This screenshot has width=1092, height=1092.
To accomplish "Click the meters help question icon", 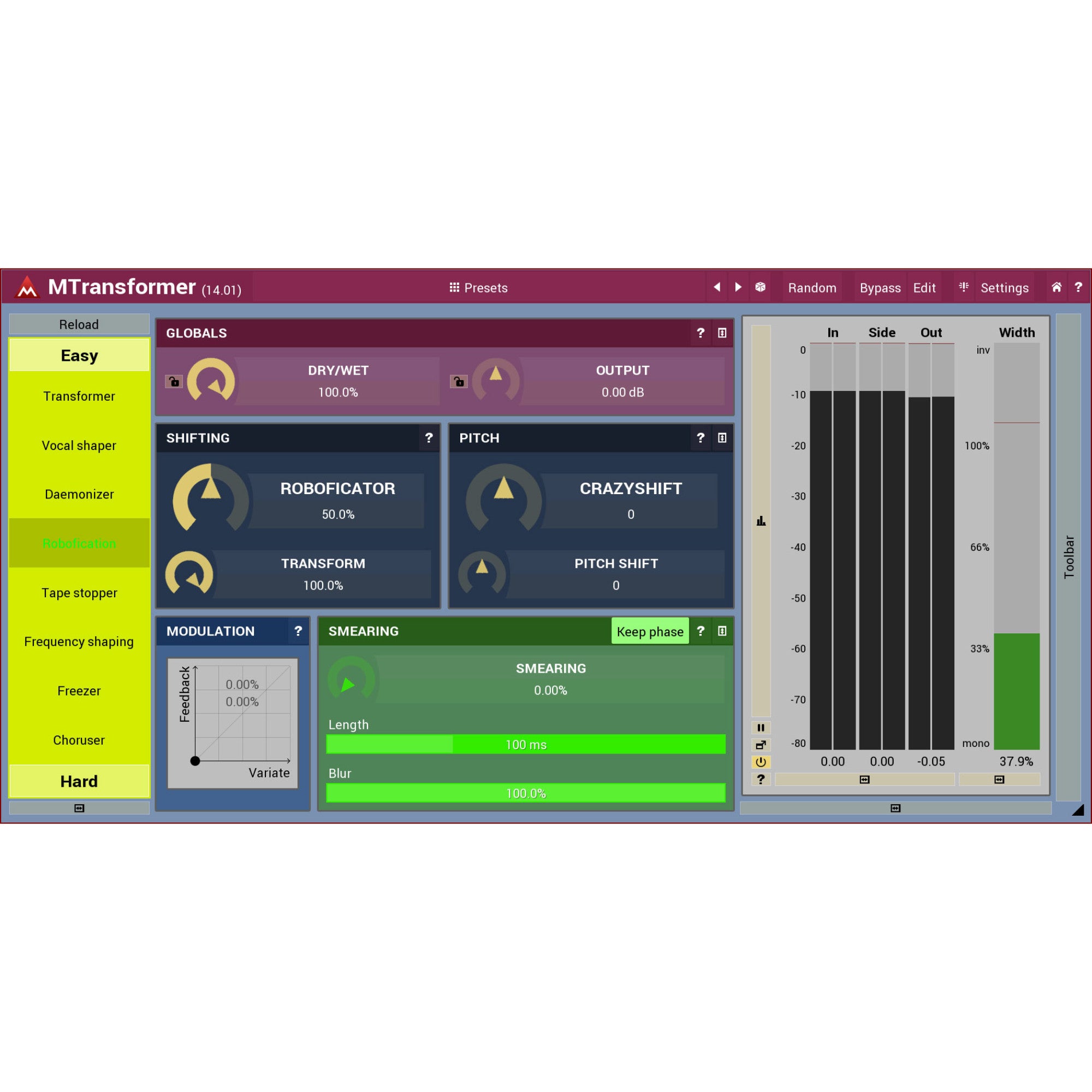I will coord(761,780).
